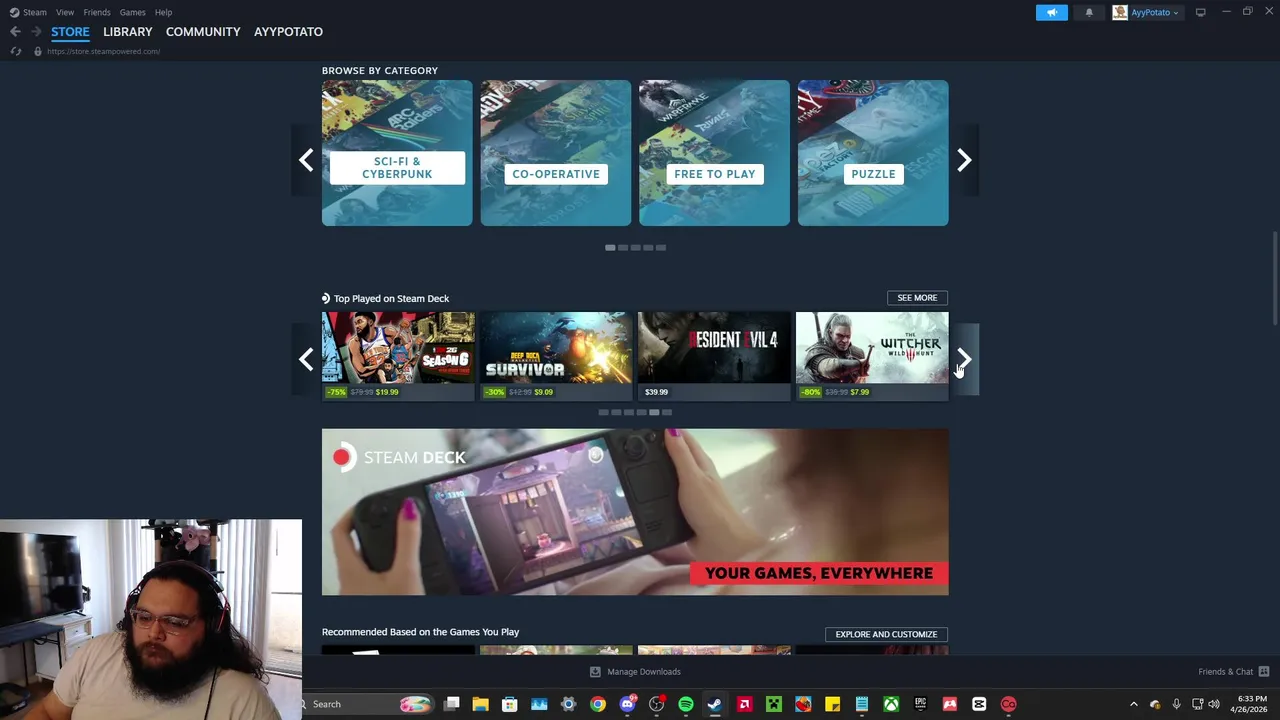Open the announcements megaphone button
The height and width of the screenshot is (720, 1280).
1051,12
